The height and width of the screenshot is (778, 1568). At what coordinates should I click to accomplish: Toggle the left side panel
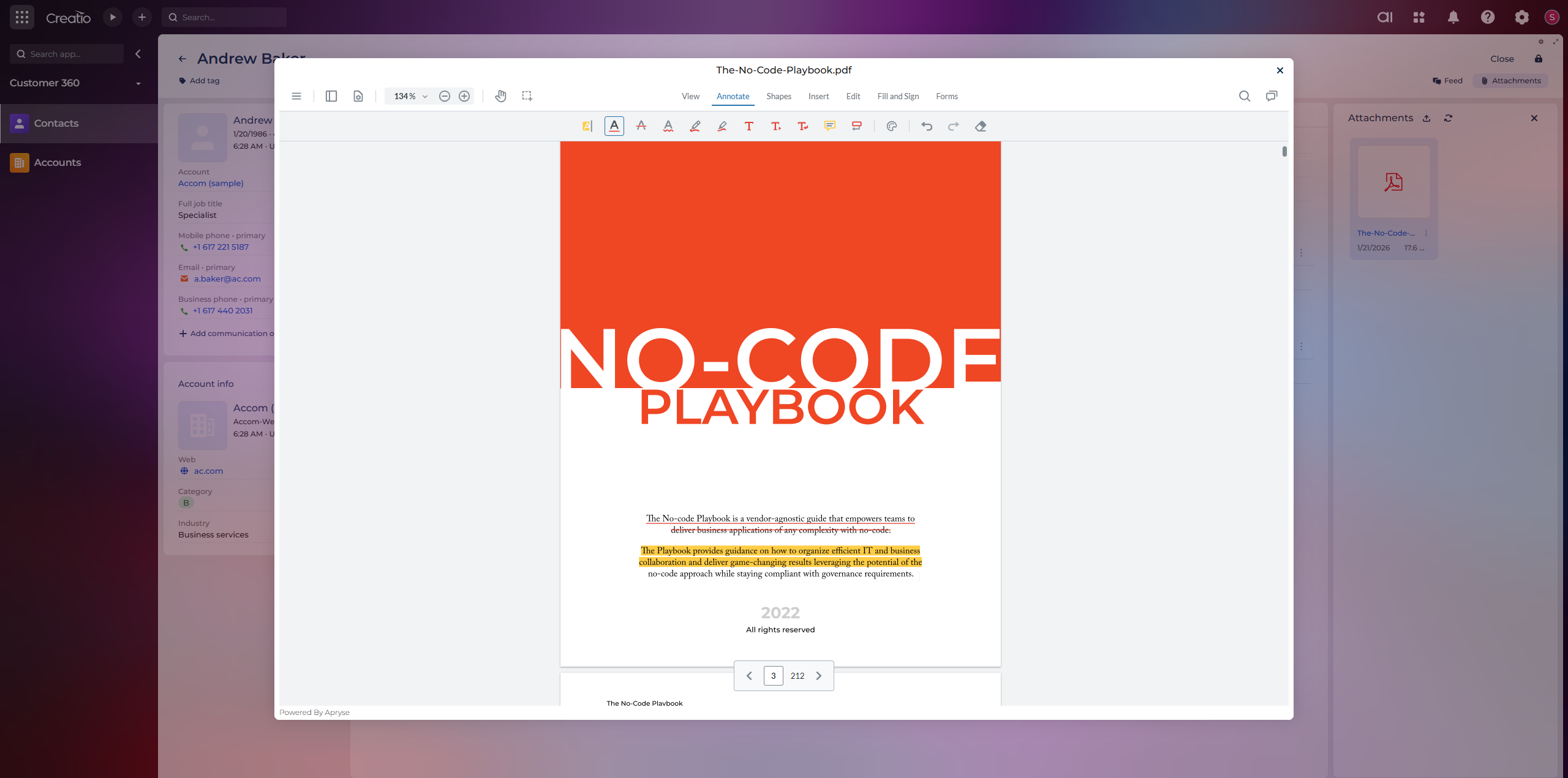(331, 96)
